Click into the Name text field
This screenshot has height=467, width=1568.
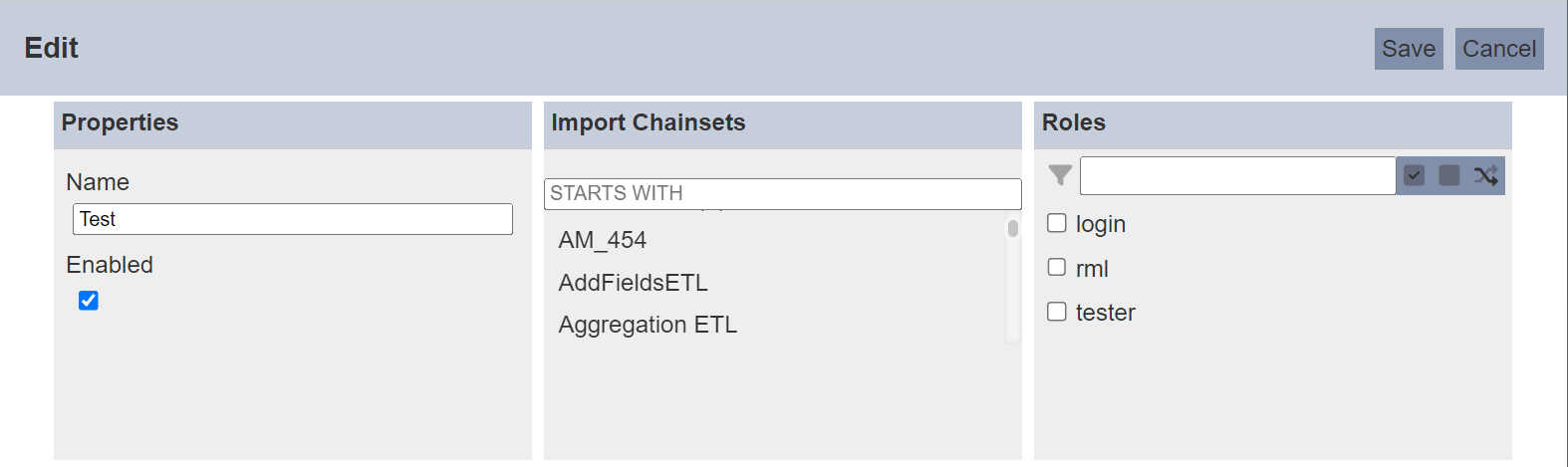coord(293,219)
